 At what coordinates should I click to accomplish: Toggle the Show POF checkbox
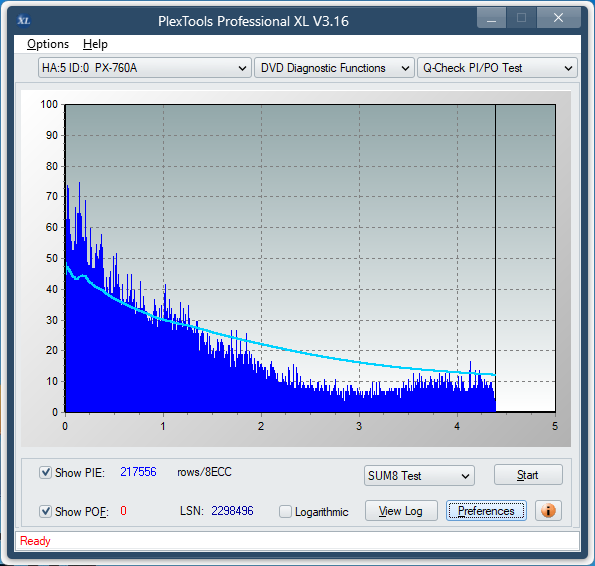[x=46, y=511]
